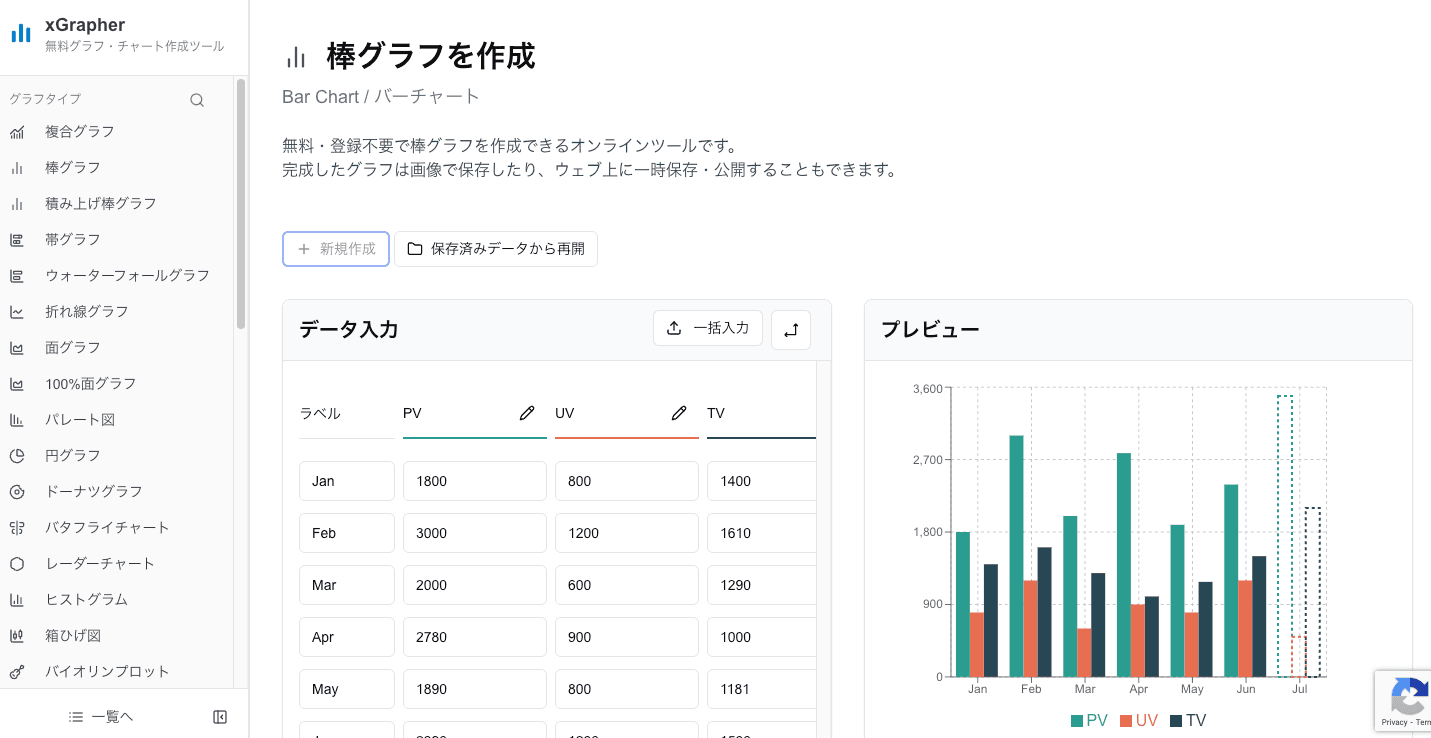The image size is (1431, 738).
Task: Click the teal PV legend color swatch
Action: (x=1078, y=719)
